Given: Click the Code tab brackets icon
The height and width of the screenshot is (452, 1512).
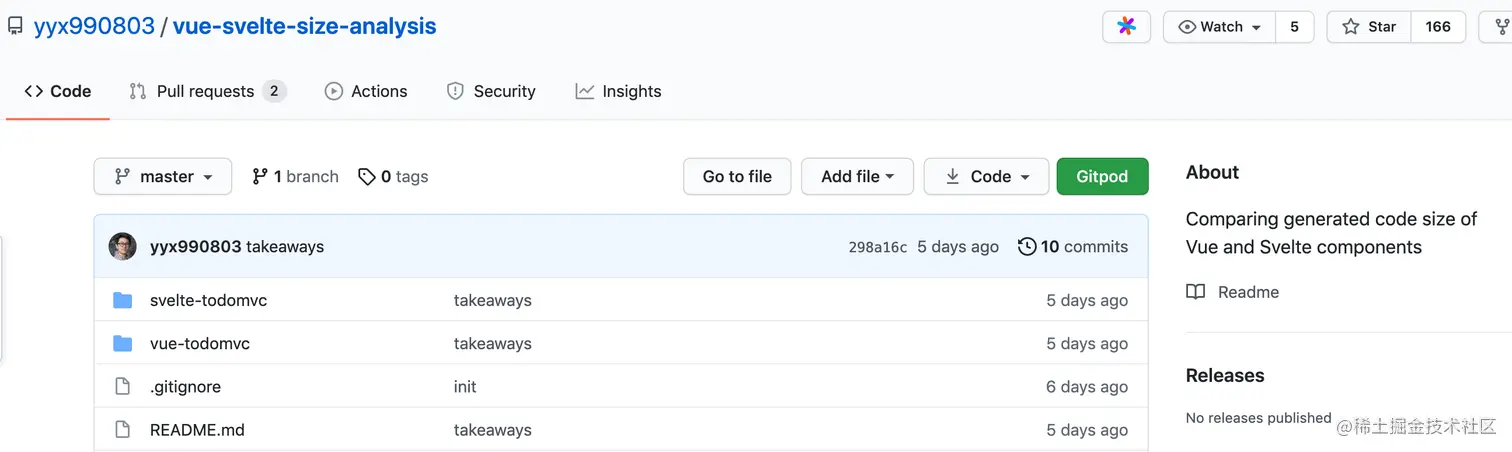Looking at the screenshot, I should coord(33,91).
